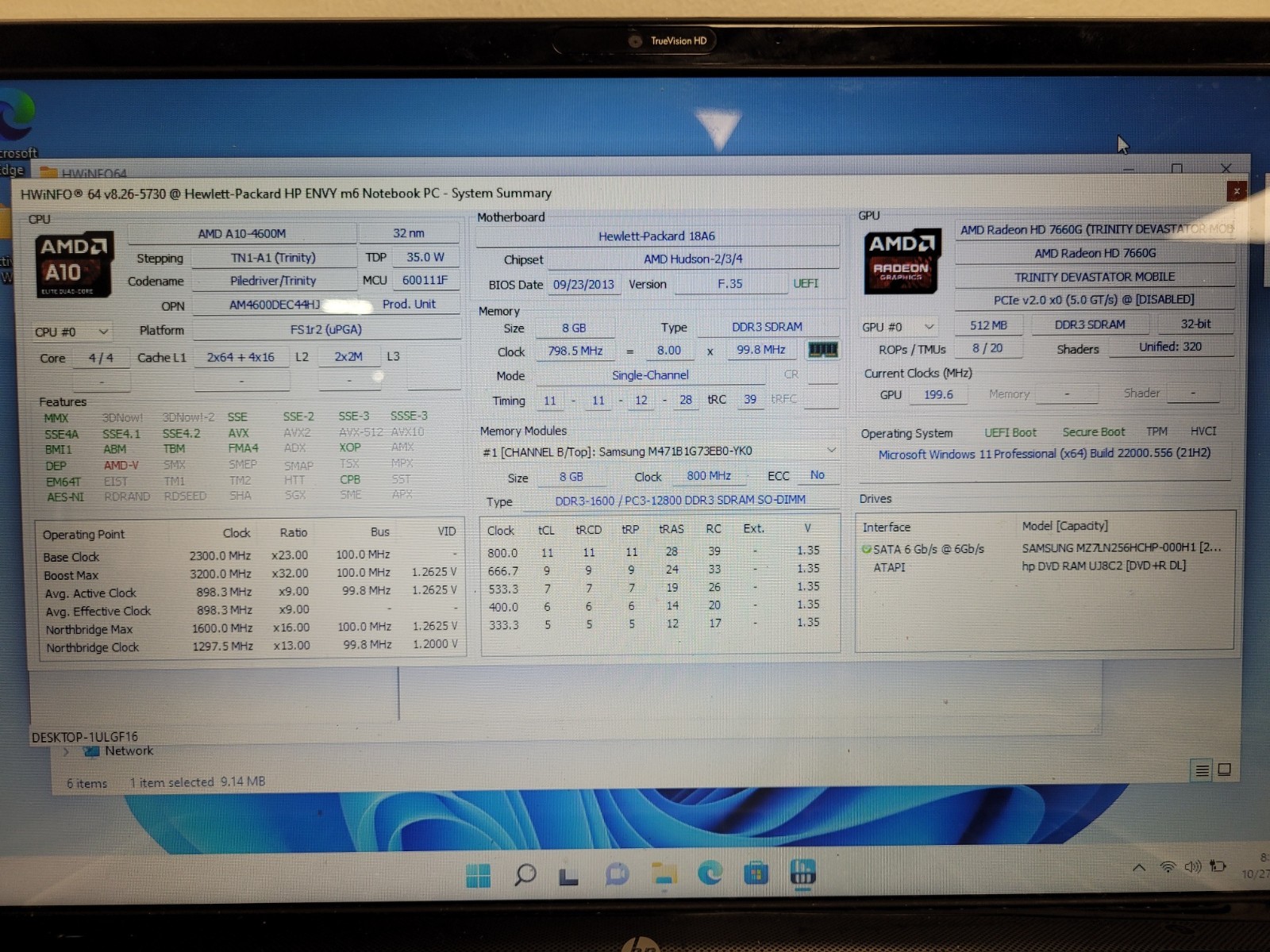1270x952 pixels.
Task: Click the TDP 35.0 W value
Action: click(425, 257)
